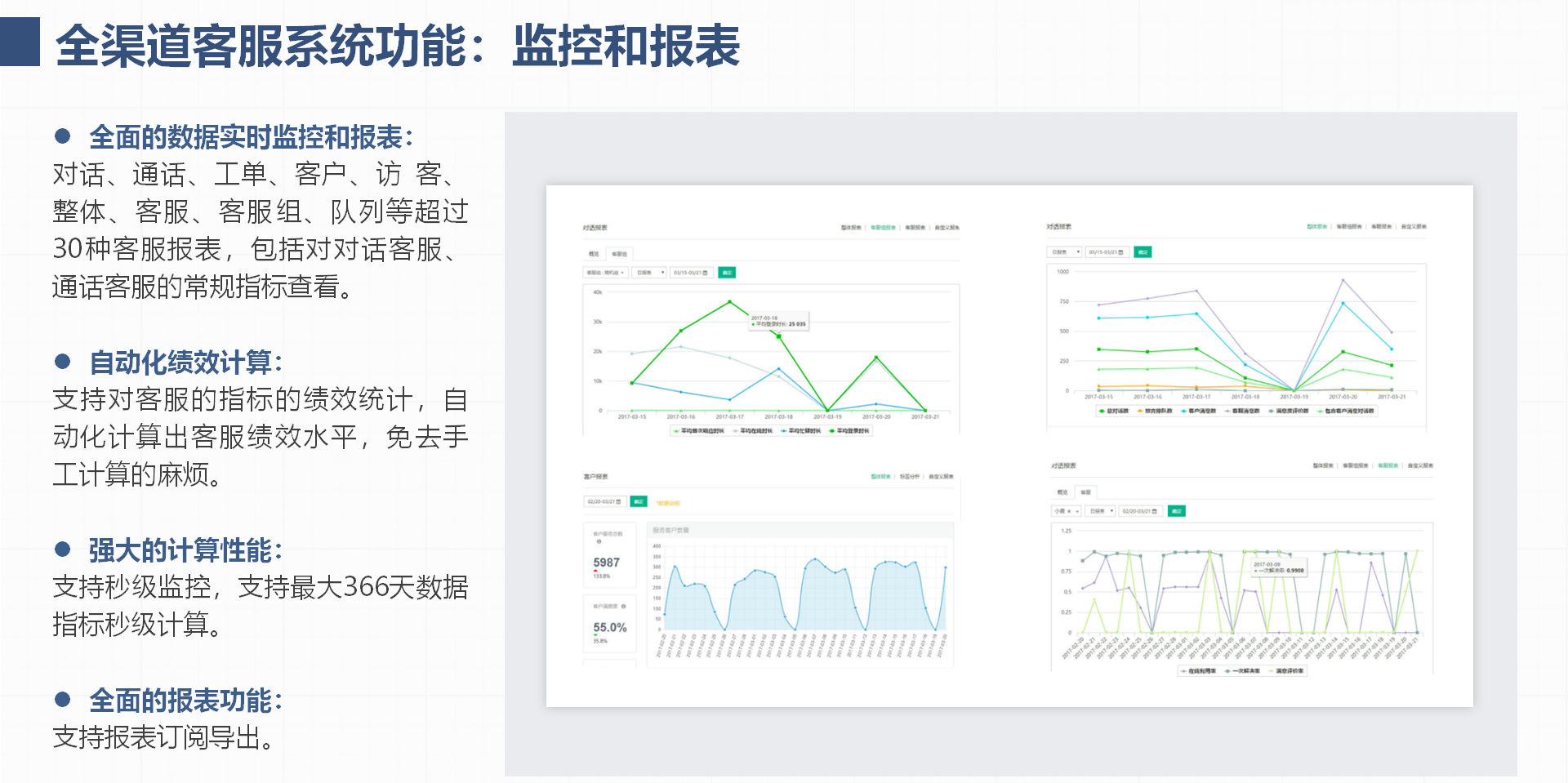Click 平均忙碌时长 blue legend swatch
Image resolution: width=1568 pixels, height=783 pixels.
pyautogui.click(x=785, y=430)
